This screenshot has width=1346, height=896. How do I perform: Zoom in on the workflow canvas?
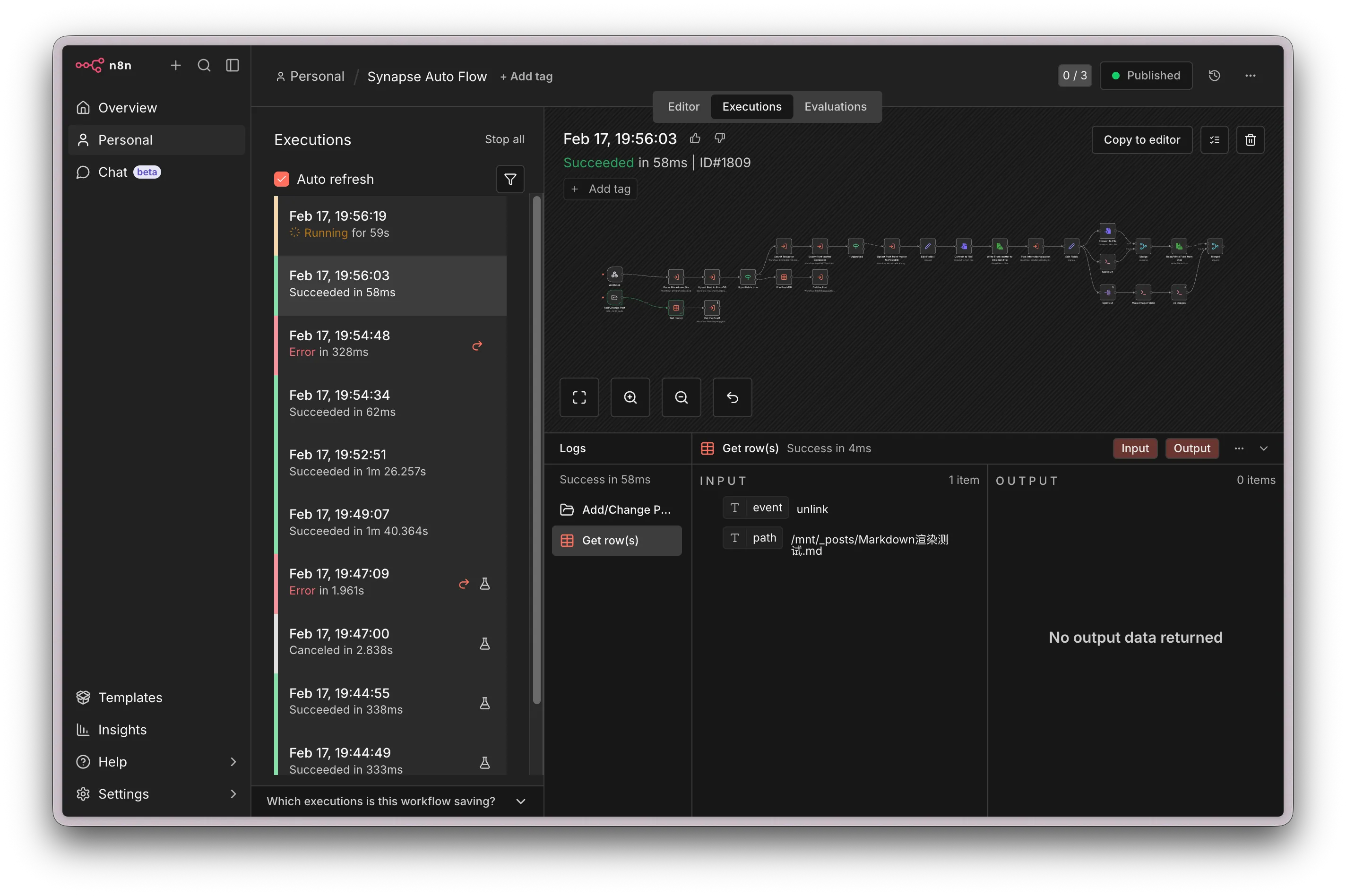click(630, 397)
